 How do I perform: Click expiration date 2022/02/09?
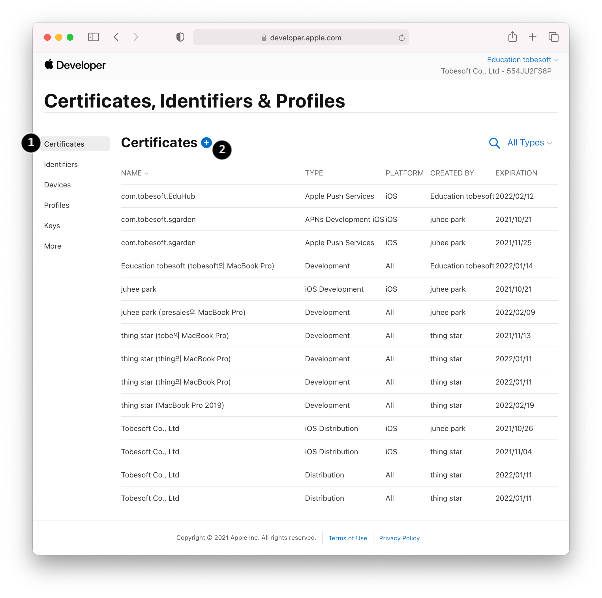[515, 312]
